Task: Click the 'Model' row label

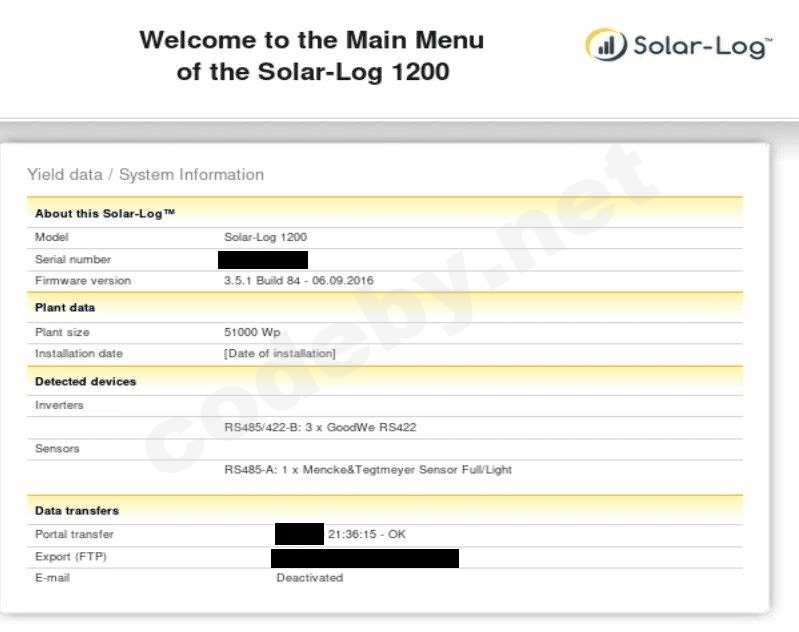Action: coord(51,237)
